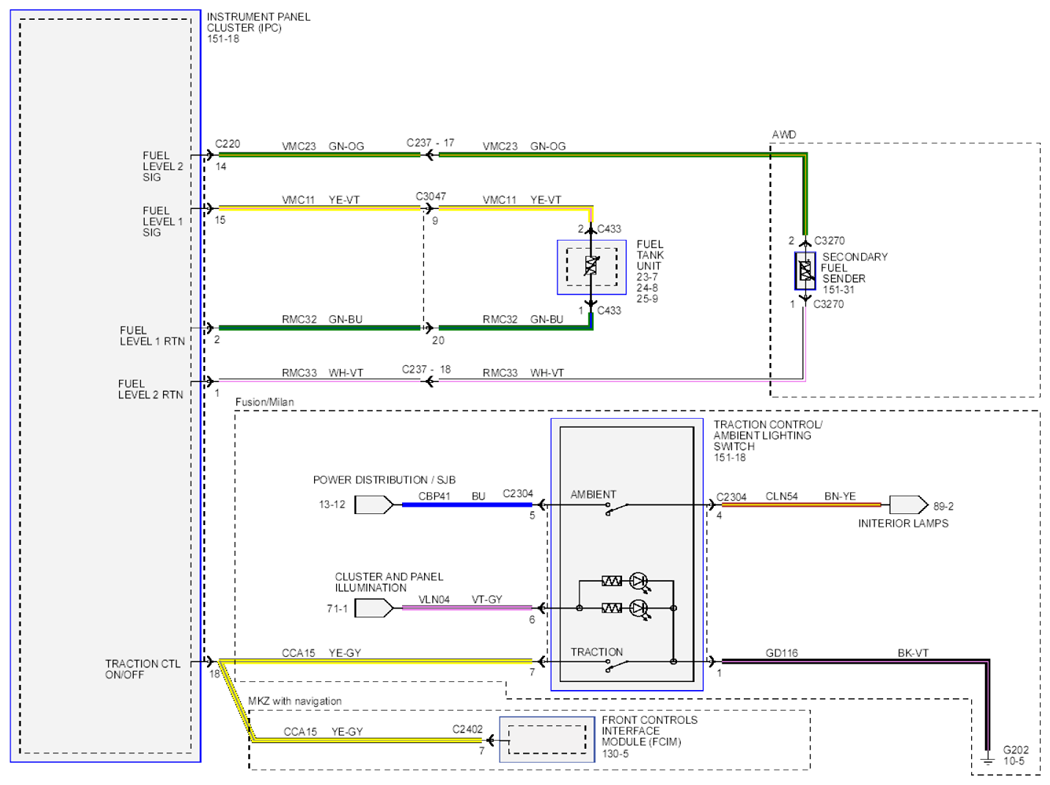Click the C3047 connector label
This screenshot has width=1050, height=785.
(431, 196)
